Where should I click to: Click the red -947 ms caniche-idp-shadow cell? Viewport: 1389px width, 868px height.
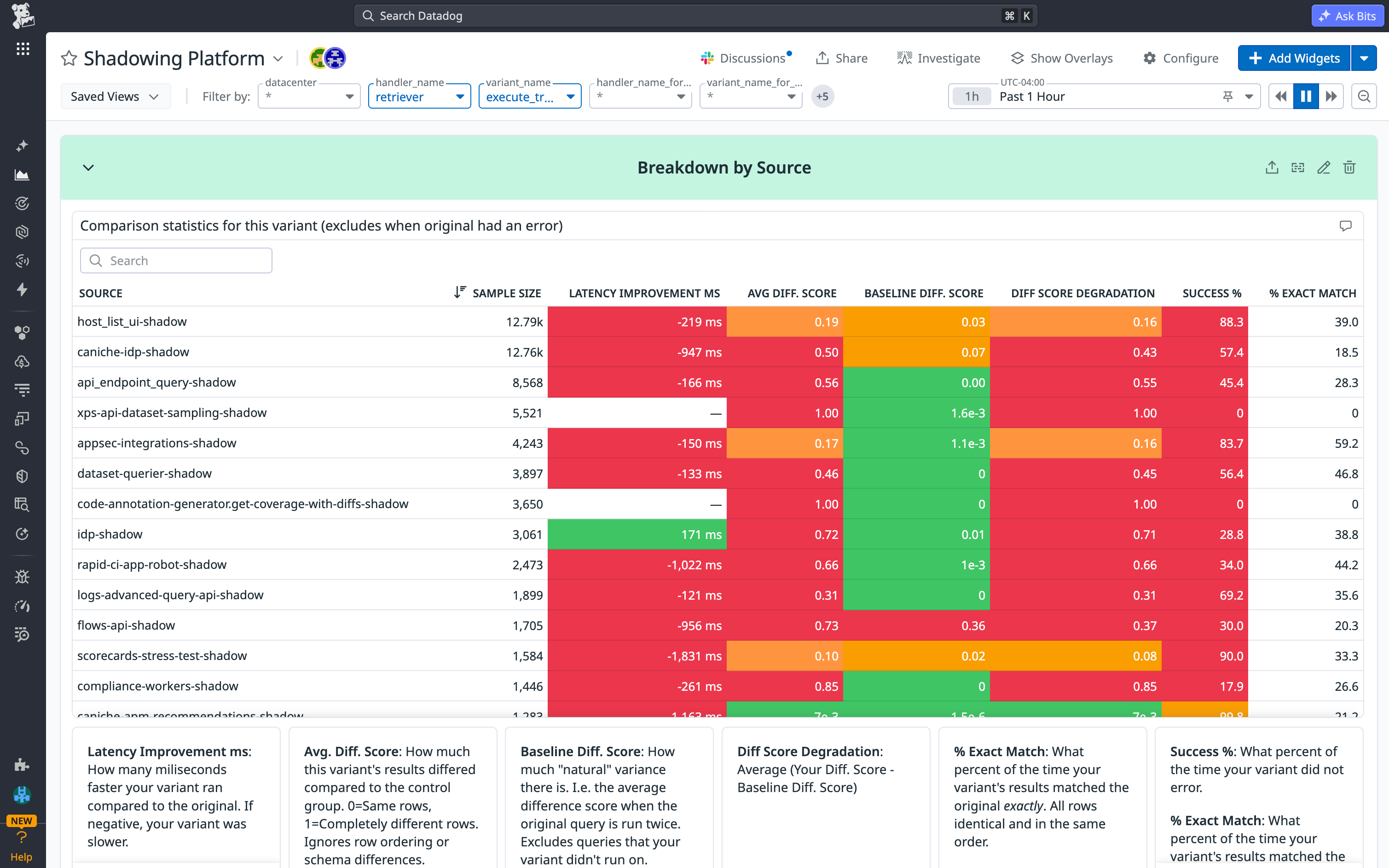pos(637,352)
